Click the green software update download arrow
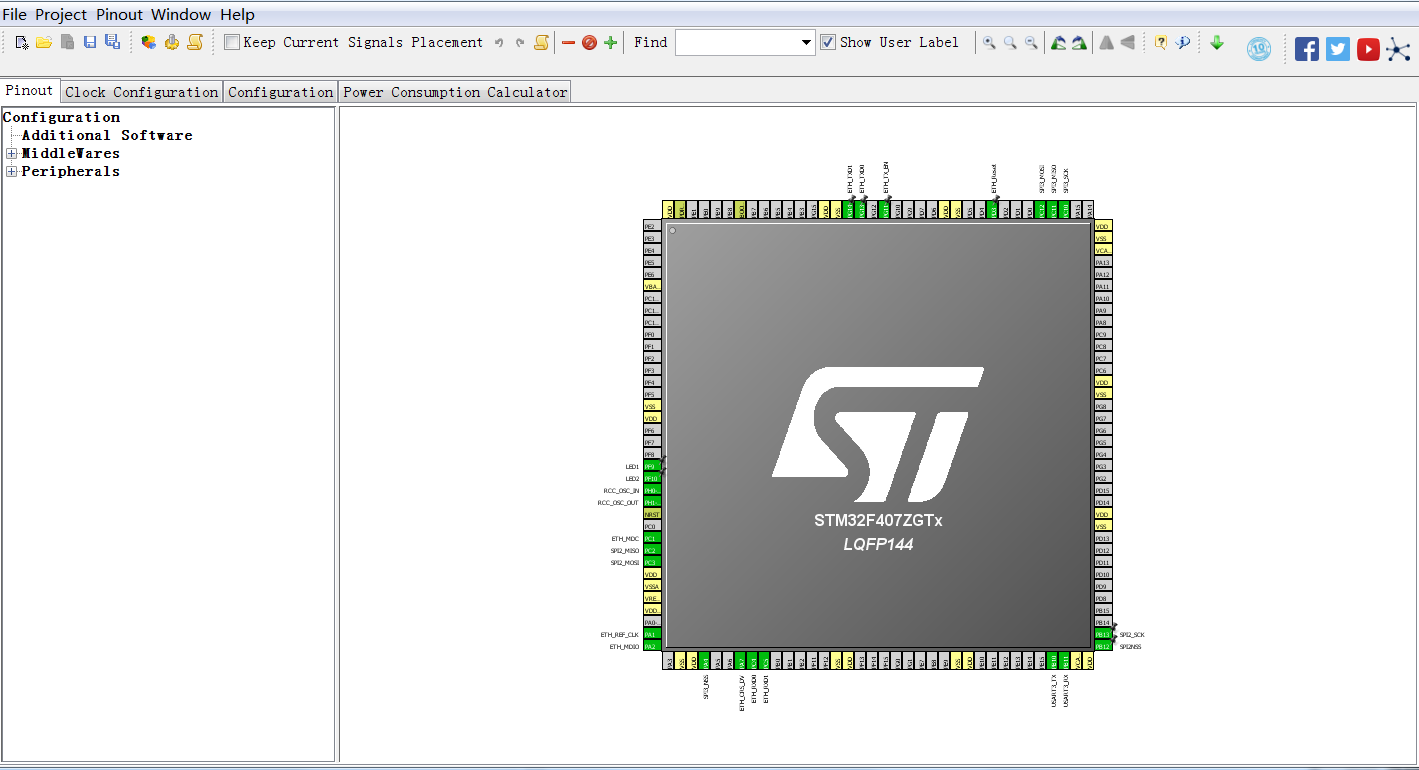Viewport: 1419px width, 770px height. (1217, 42)
